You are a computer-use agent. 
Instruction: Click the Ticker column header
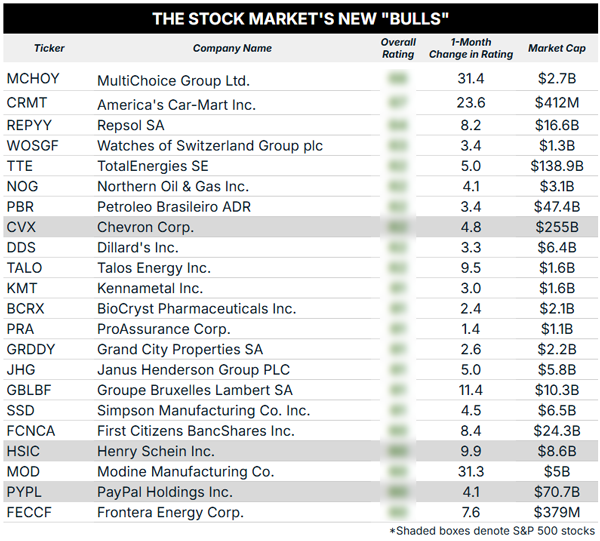(x=49, y=48)
